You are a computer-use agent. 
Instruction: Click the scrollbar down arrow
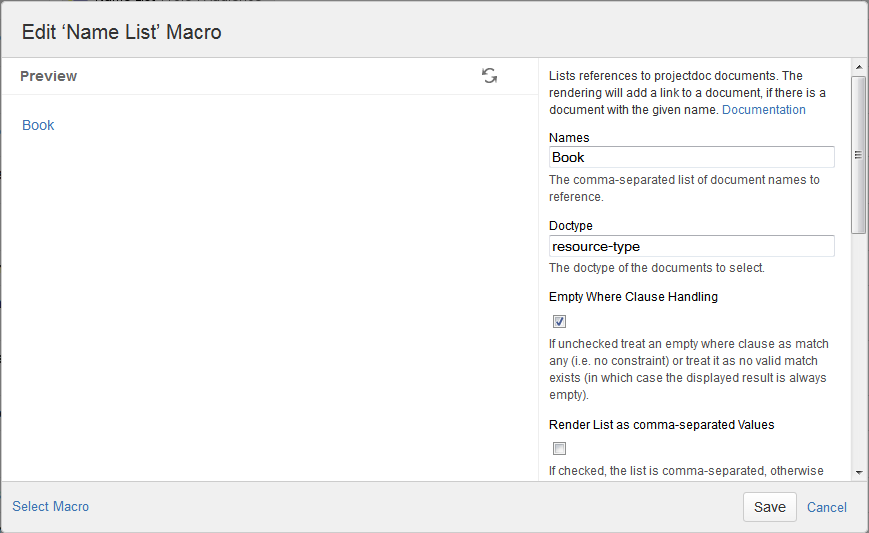(x=858, y=471)
